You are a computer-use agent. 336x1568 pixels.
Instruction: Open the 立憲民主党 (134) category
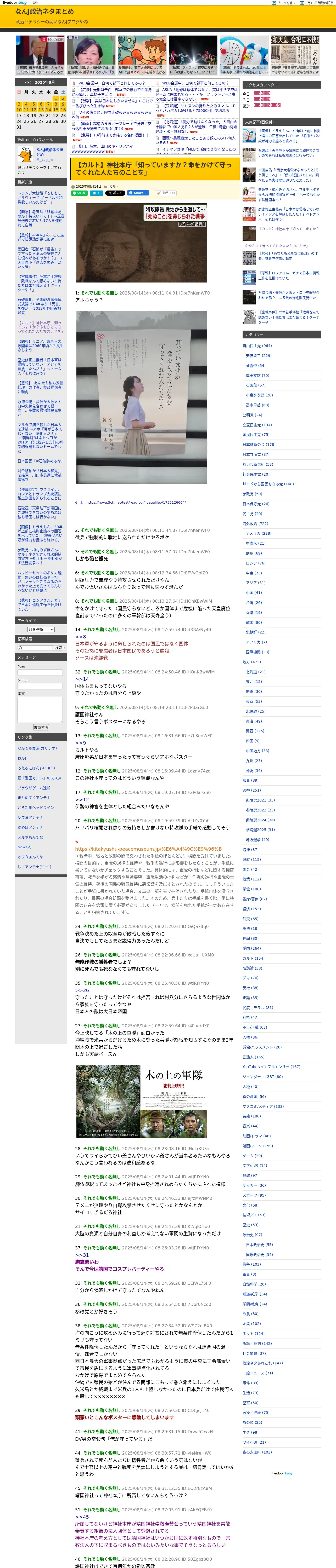point(257,425)
